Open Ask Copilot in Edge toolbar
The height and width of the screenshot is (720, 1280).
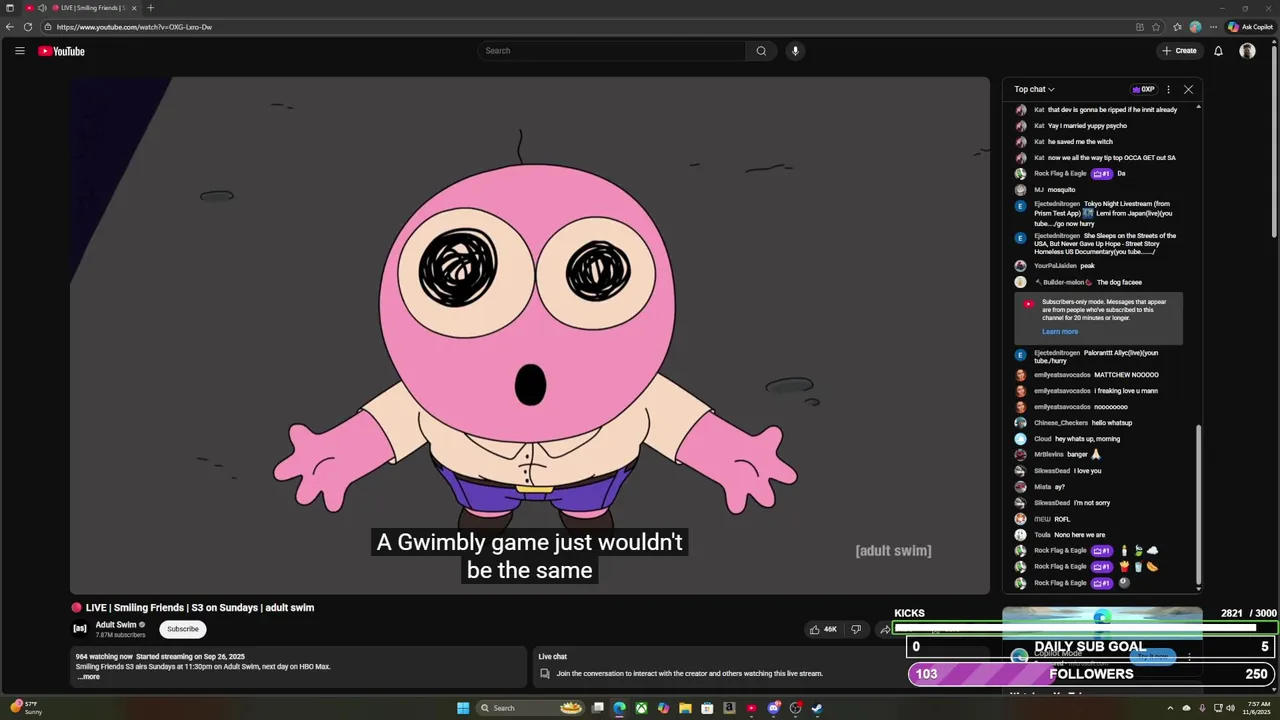point(1250,27)
